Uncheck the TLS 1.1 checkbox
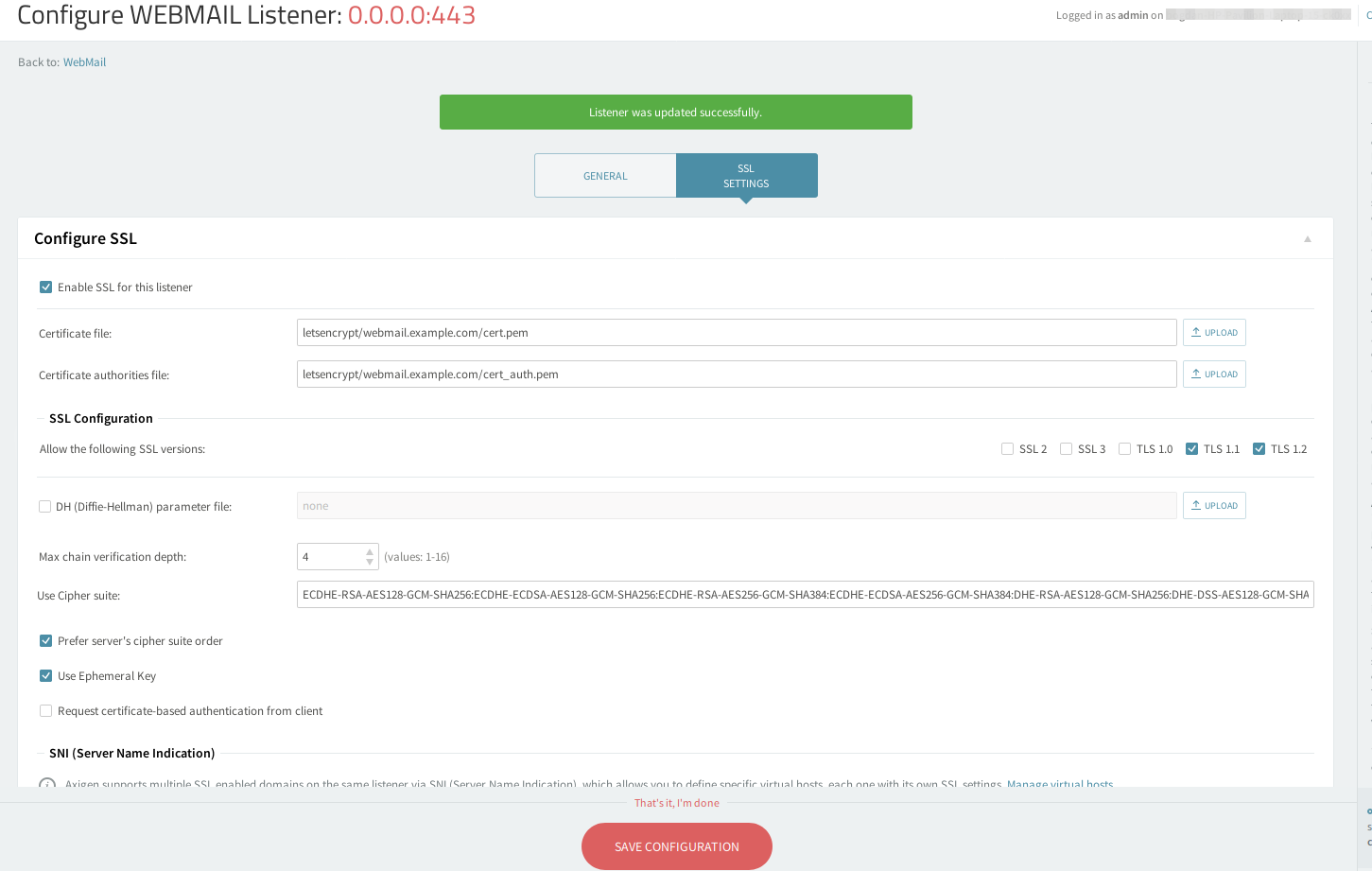 tap(1191, 449)
